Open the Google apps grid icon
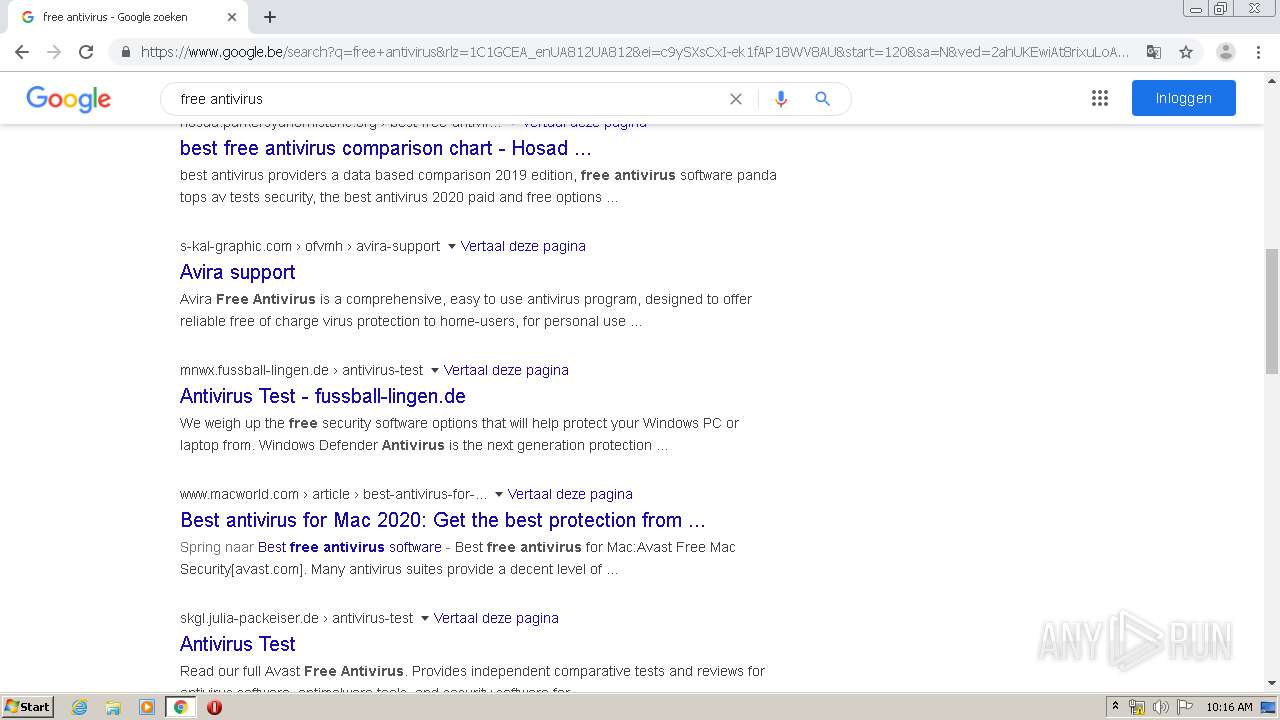 tap(1100, 98)
